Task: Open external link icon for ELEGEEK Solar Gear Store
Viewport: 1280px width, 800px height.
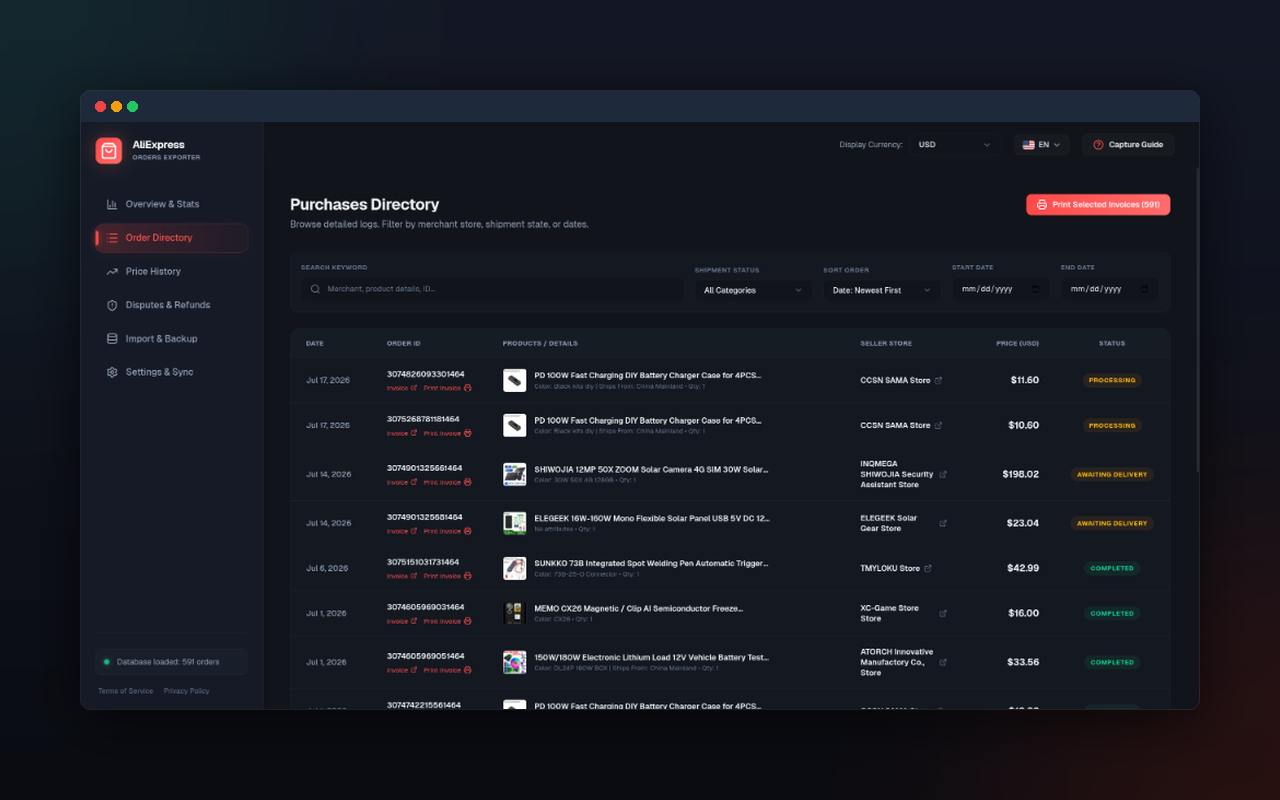Action: click(943, 523)
